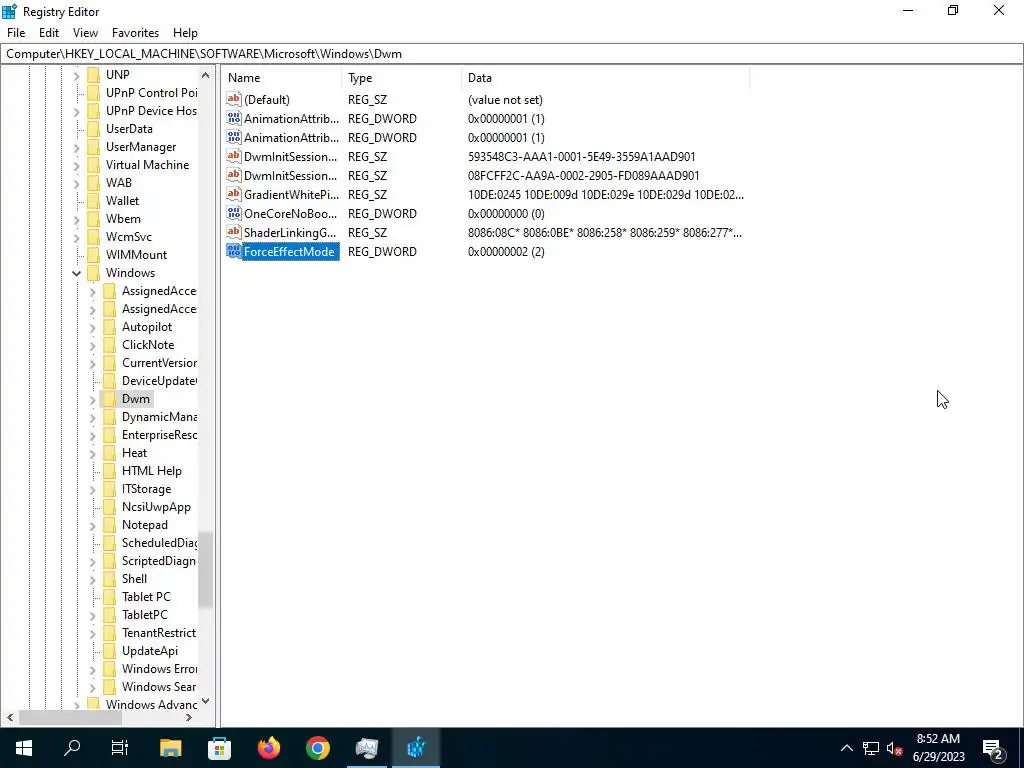Click the registry path address bar
This screenshot has height=768, width=1024.
tap(512, 54)
